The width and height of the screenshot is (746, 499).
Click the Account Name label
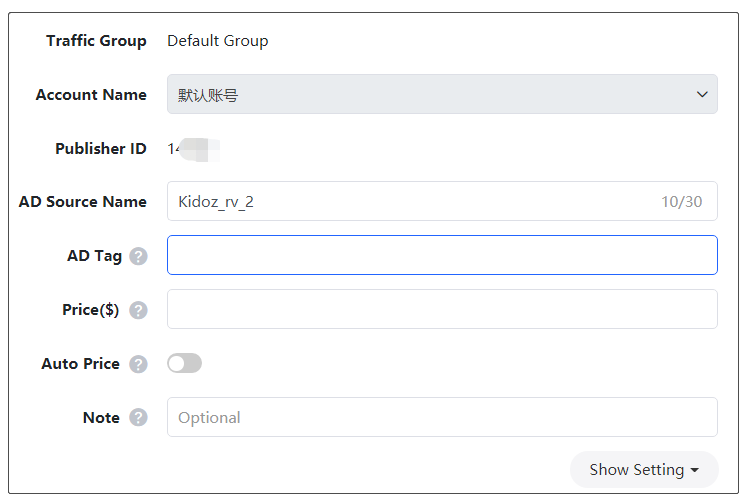(90, 95)
